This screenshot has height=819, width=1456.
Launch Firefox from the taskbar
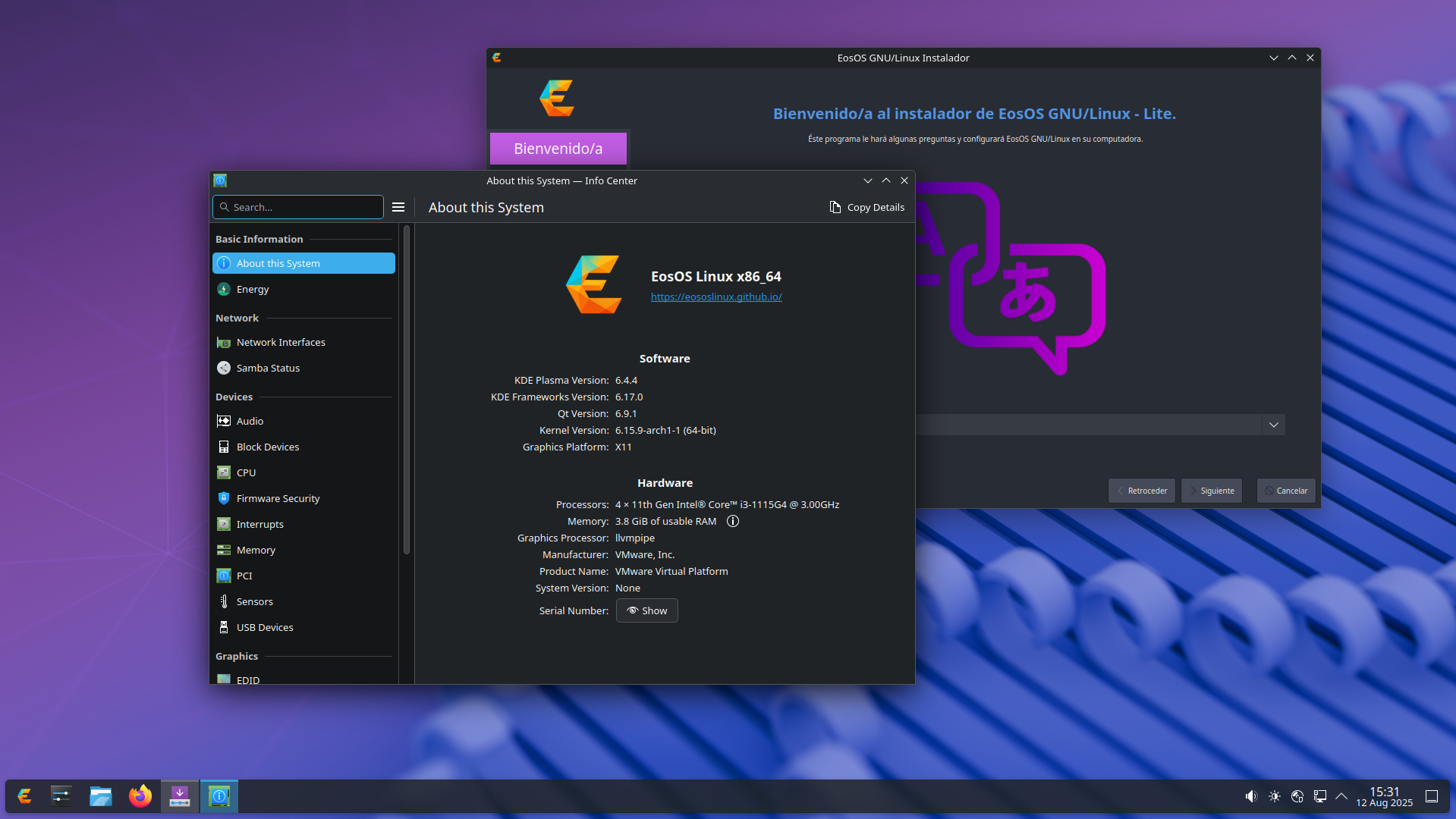[140, 796]
